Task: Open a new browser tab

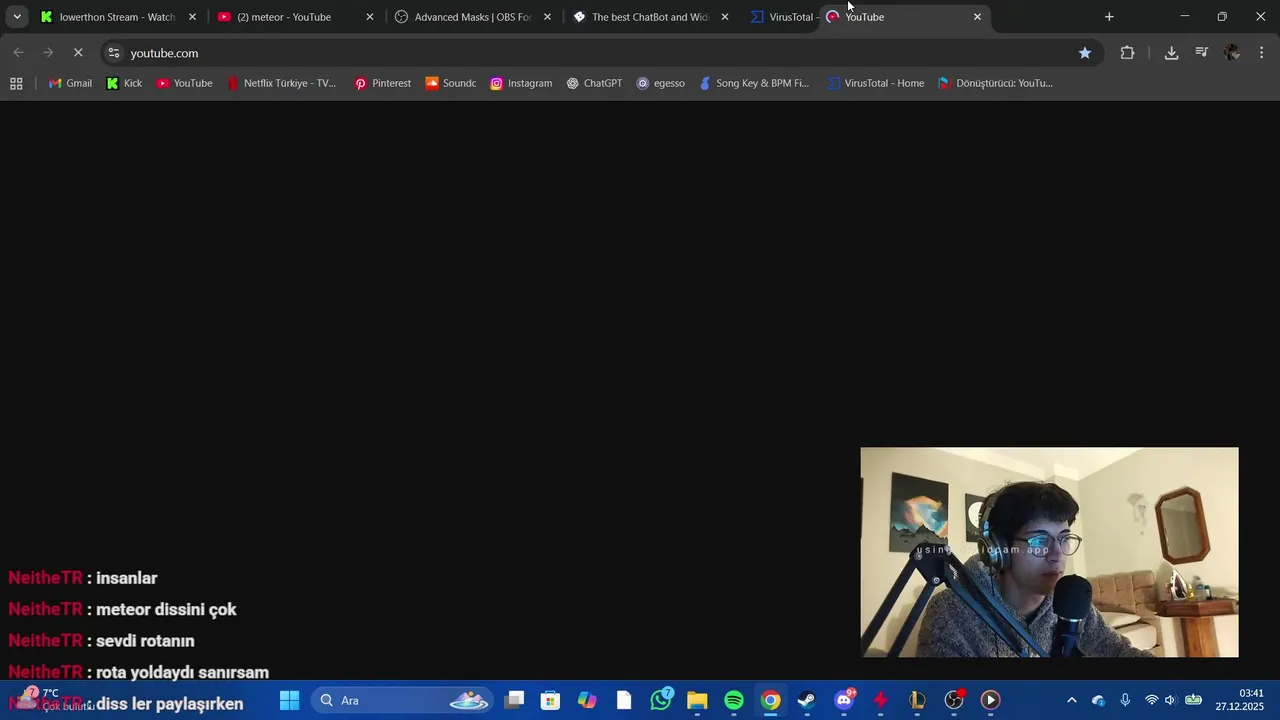Action: [x=1109, y=17]
